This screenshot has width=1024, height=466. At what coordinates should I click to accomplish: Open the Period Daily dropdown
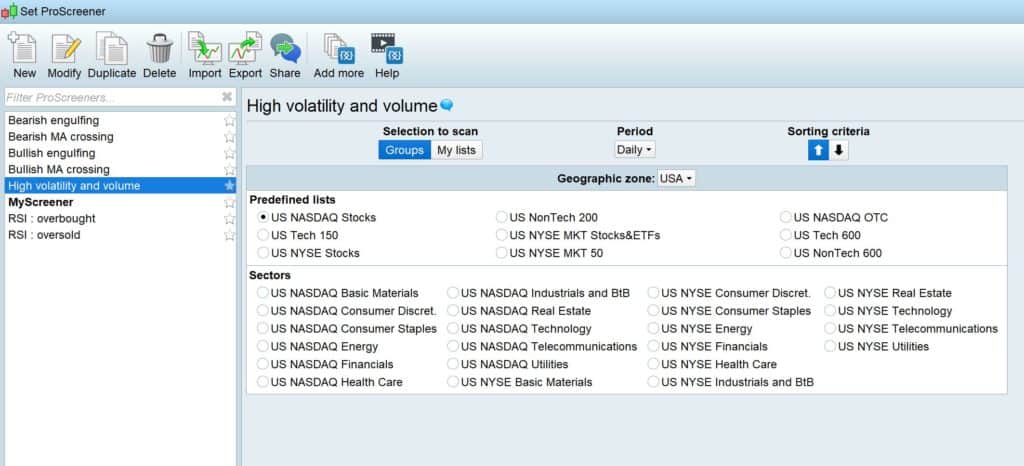pyautogui.click(x=635, y=149)
